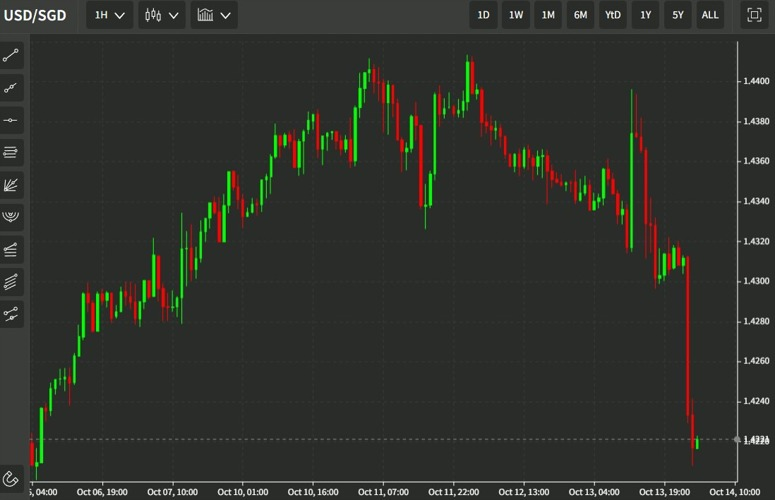This screenshot has height=500, width=775.
Task: Click the 1.4400 price axis label
Action: point(756,81)
